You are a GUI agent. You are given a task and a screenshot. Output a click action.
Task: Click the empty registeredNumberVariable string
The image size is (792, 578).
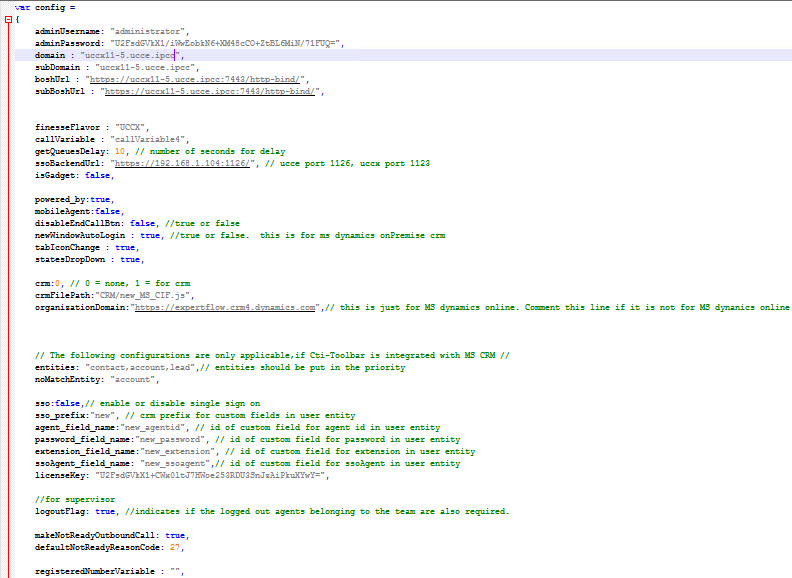(x=176, y=571)
